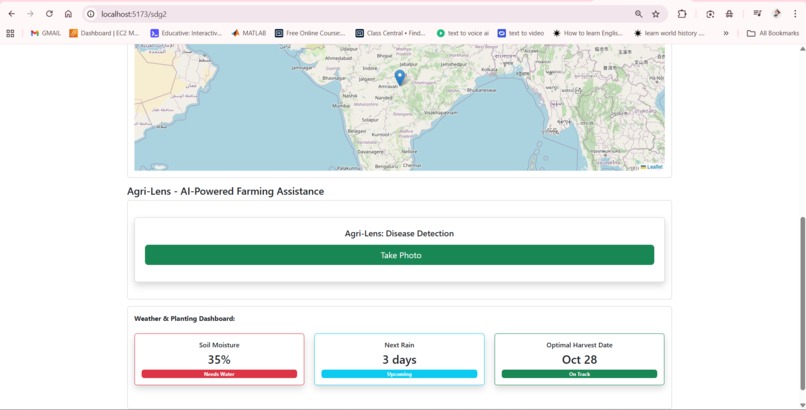This screenshot has height=410, width=806.
Task: Open the Free Online Course bookmark
Action: tap(310, 33)
